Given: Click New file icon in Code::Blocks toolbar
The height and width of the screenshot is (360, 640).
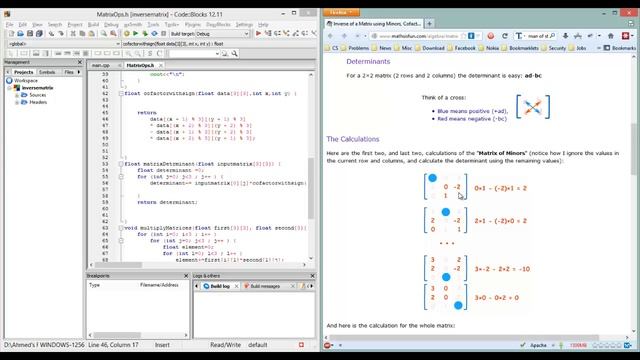Looking at the screenshot, I should pos(11,34).
